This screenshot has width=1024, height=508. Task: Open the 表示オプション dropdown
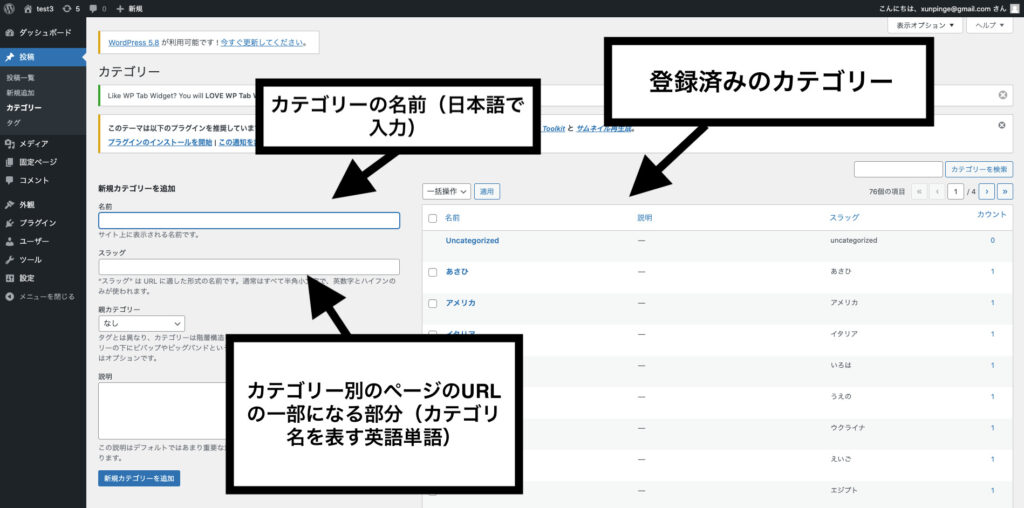925,25
